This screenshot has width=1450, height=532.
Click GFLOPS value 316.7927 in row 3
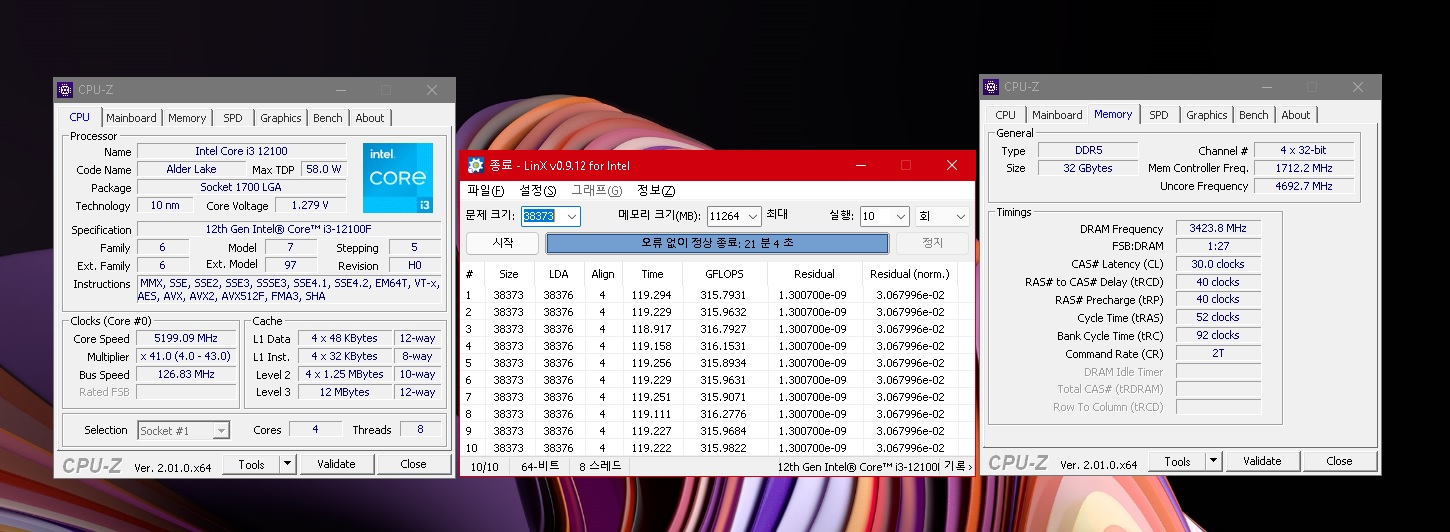724,329
